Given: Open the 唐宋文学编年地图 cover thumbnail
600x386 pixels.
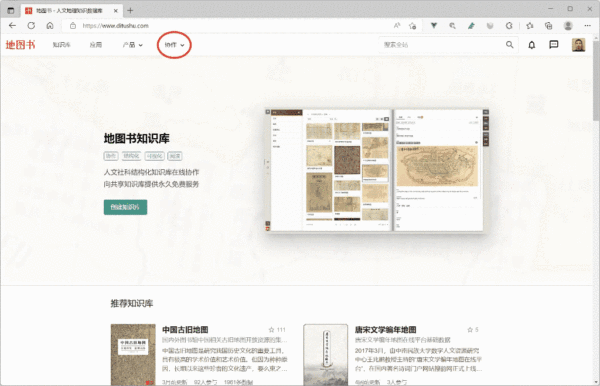Looking at the screenshot, I should click(x=326, y=355).
